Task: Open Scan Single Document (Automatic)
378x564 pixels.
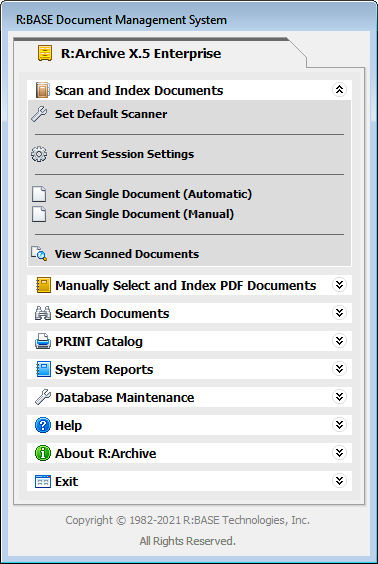Action: [x=153, y=194]
